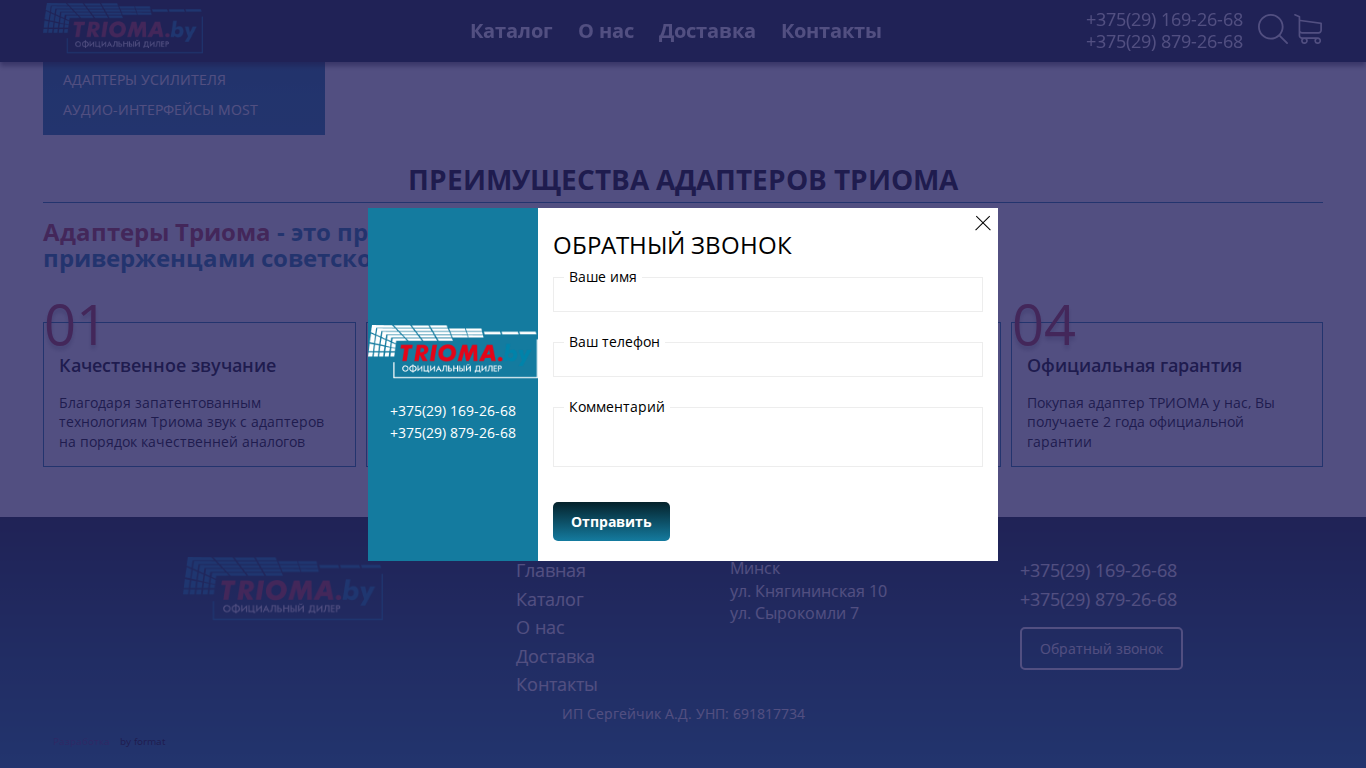Image resolution: width=1366 pixels, height=768 pixels.
Task: Open 'Каталог' in the top navigation
Action: pyautogui.click(x=511, y=31)
